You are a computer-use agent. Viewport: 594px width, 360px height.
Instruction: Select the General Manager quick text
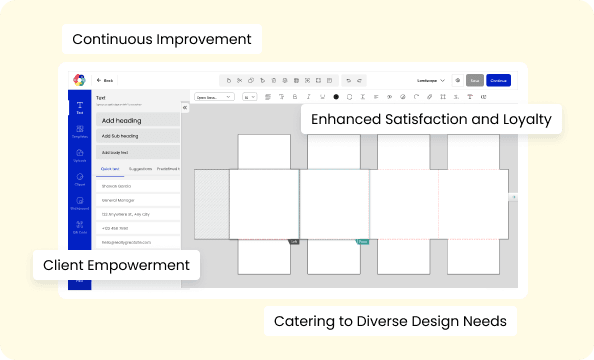(x=138, y=200)
